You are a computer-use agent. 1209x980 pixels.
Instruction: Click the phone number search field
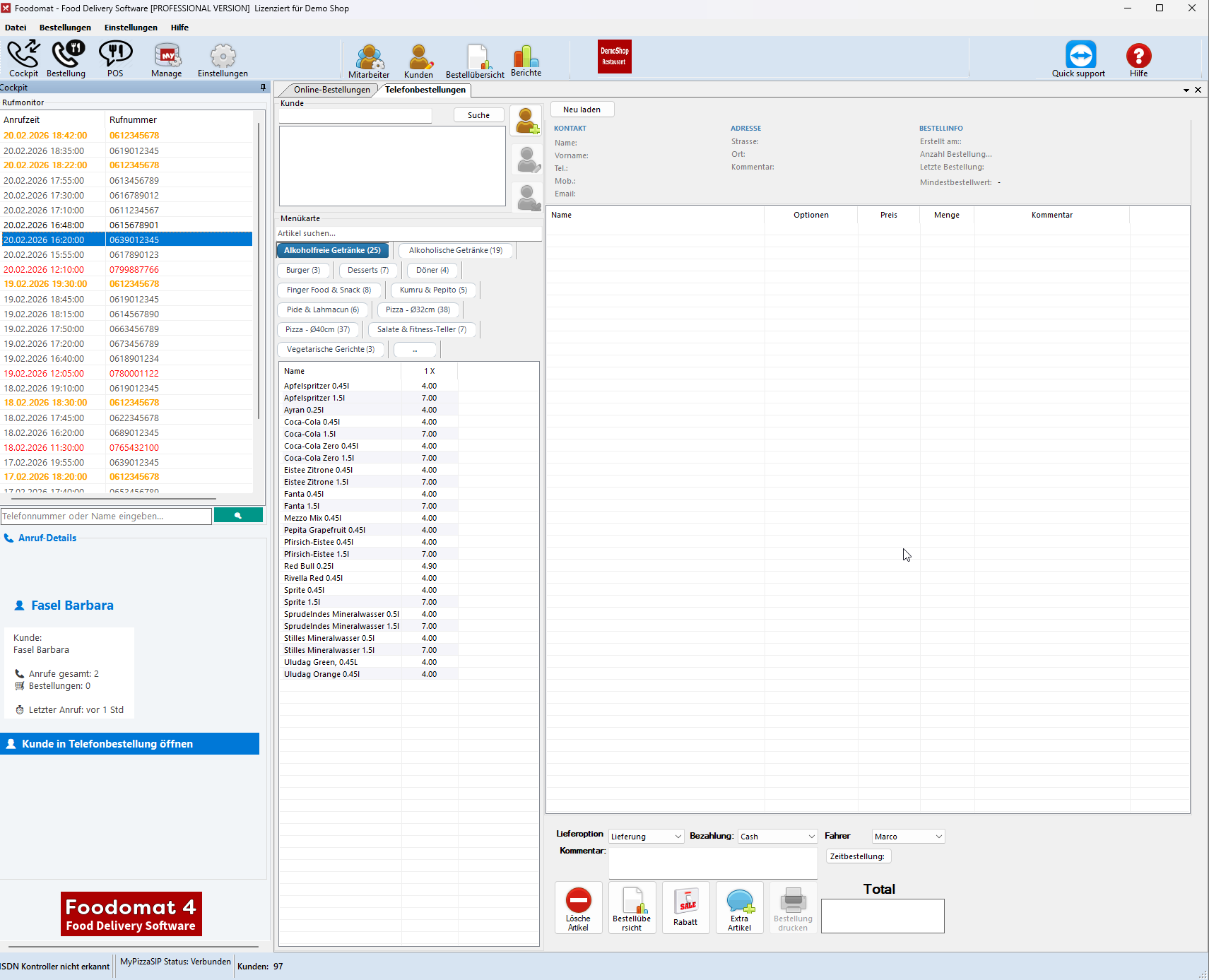[x=106, y=516]
